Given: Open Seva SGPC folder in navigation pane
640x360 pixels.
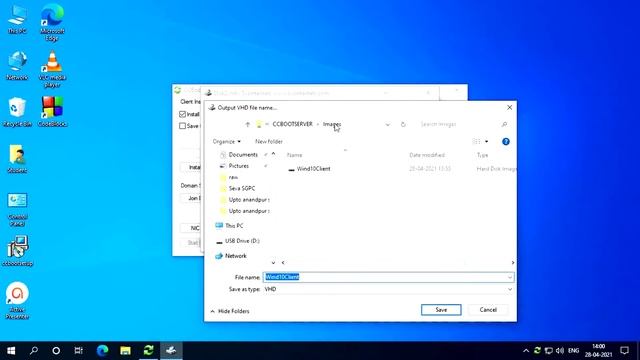Looking at the screenshot, I should (242, 189).
